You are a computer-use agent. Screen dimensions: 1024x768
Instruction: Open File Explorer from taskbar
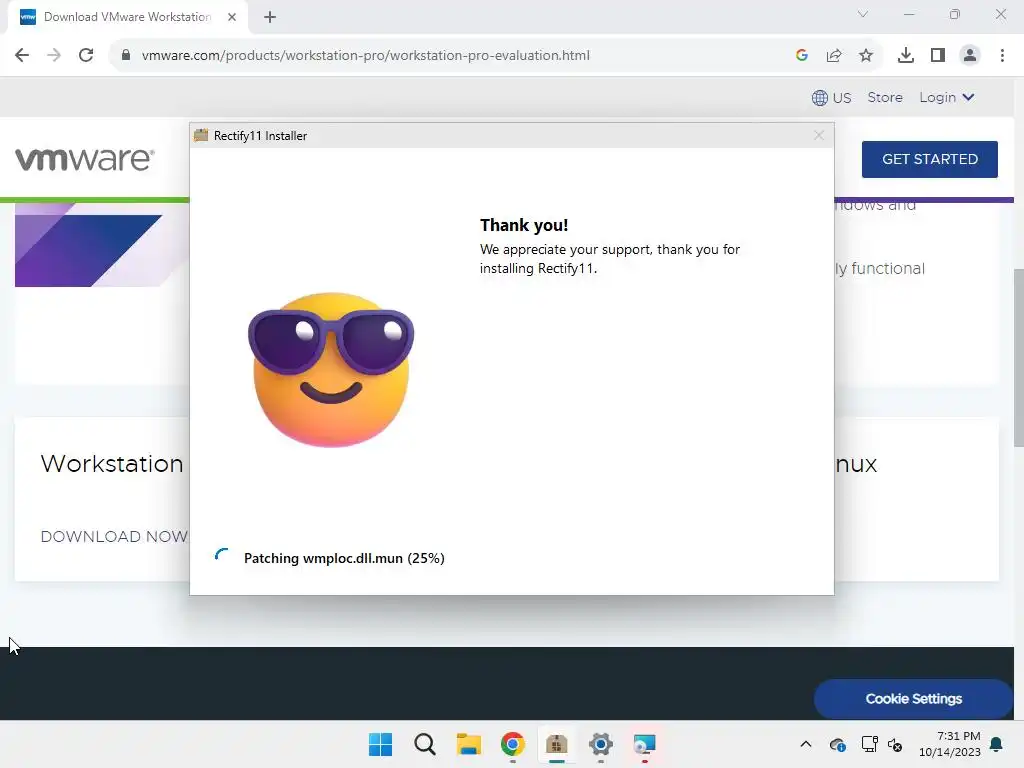tap(468, 744)
